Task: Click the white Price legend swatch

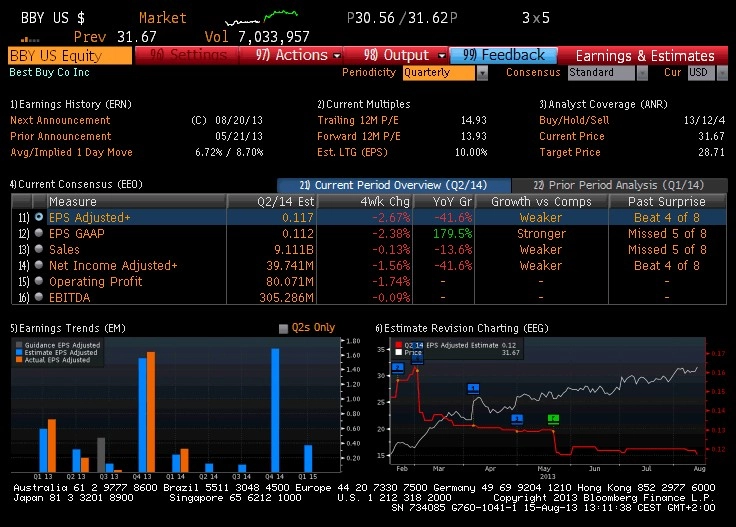Action: click(399, 352)
